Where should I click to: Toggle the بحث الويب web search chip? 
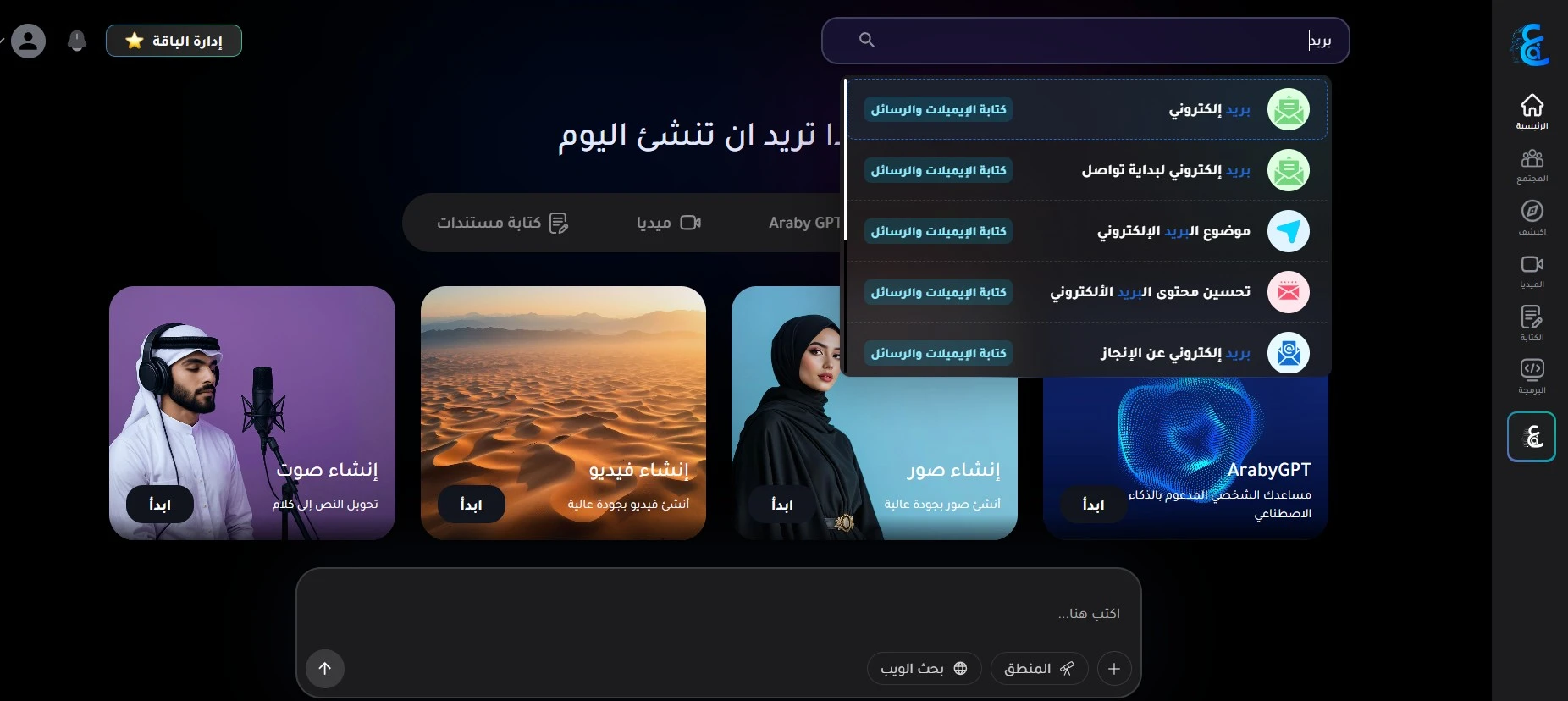(x=924, y=669)
